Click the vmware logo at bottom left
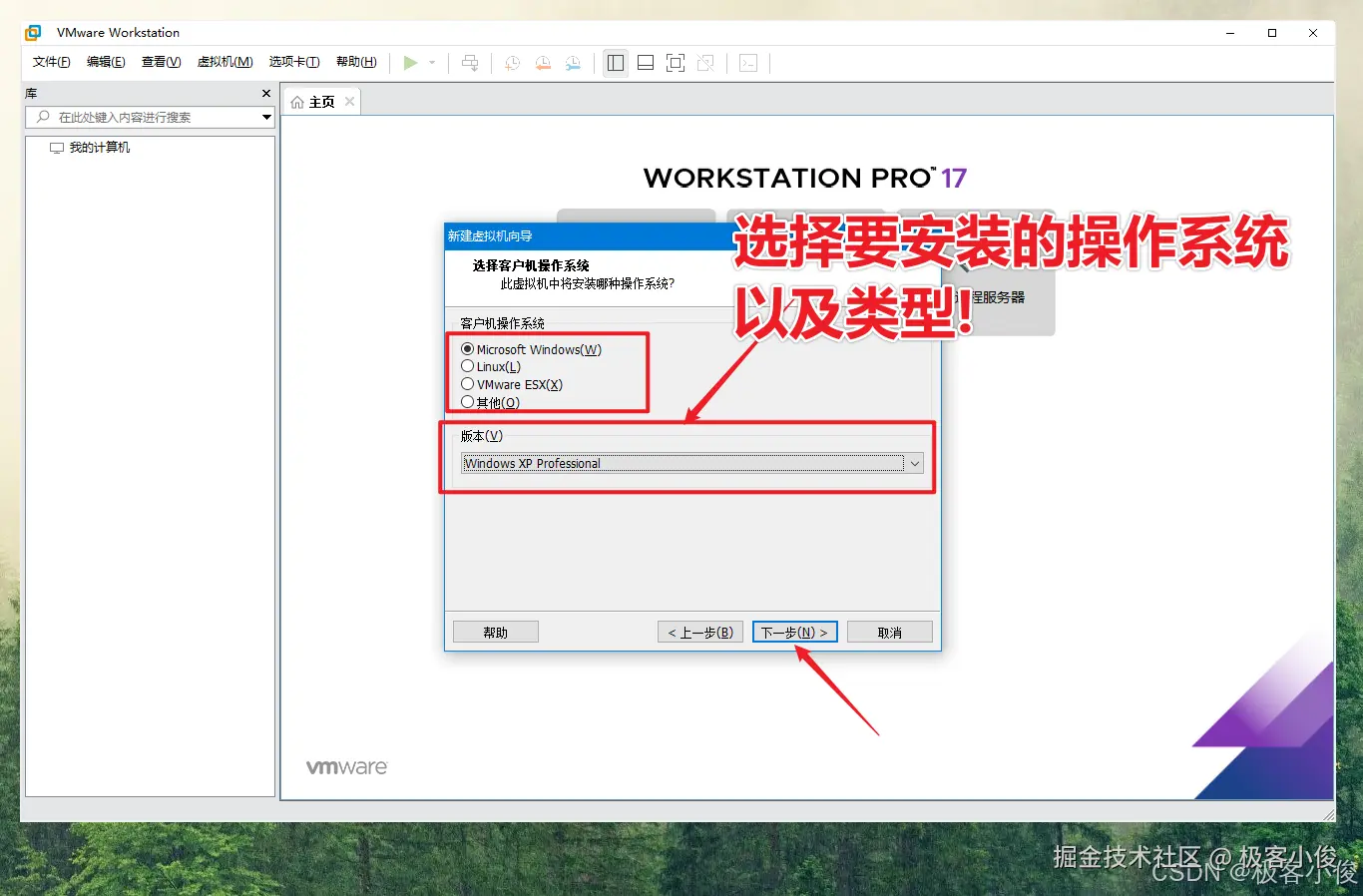This screenshot has width=1363, height=896. 346,767
